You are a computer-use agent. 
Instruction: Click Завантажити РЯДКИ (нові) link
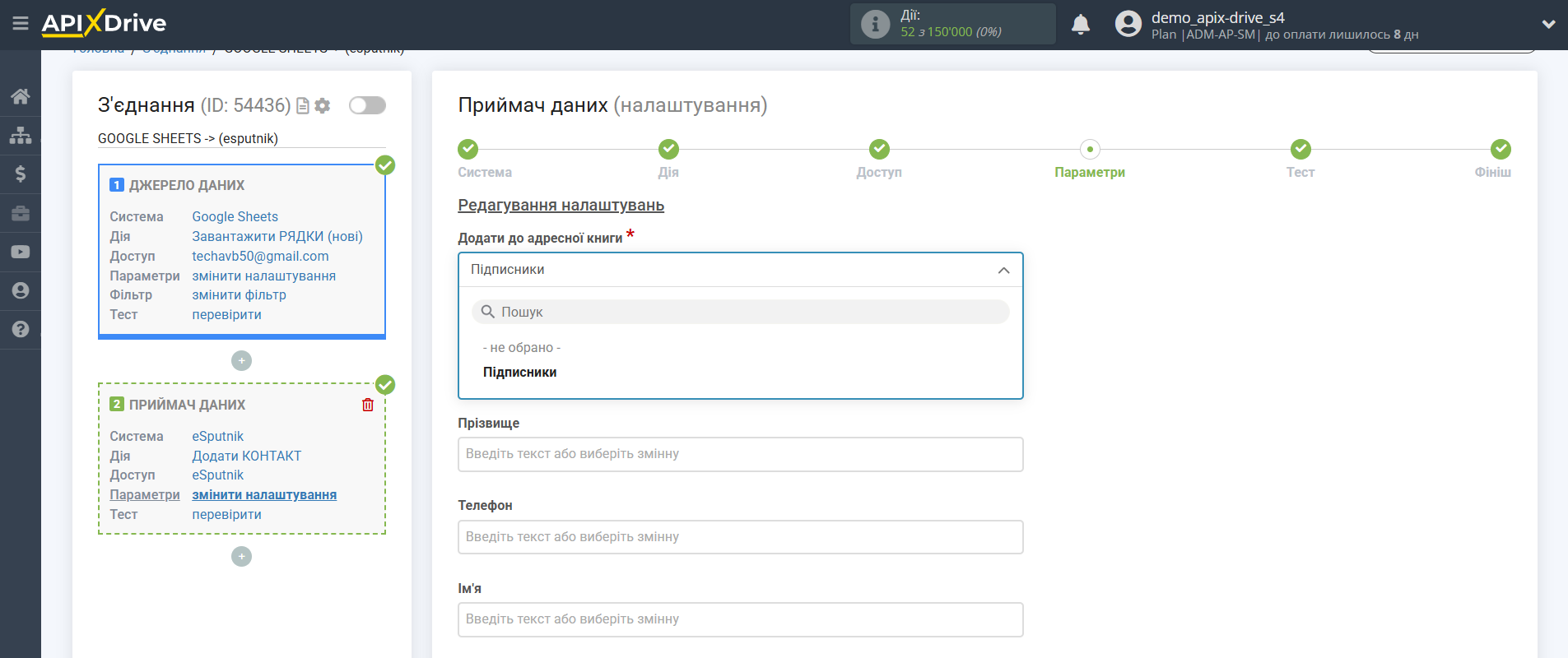coord(277,236)
